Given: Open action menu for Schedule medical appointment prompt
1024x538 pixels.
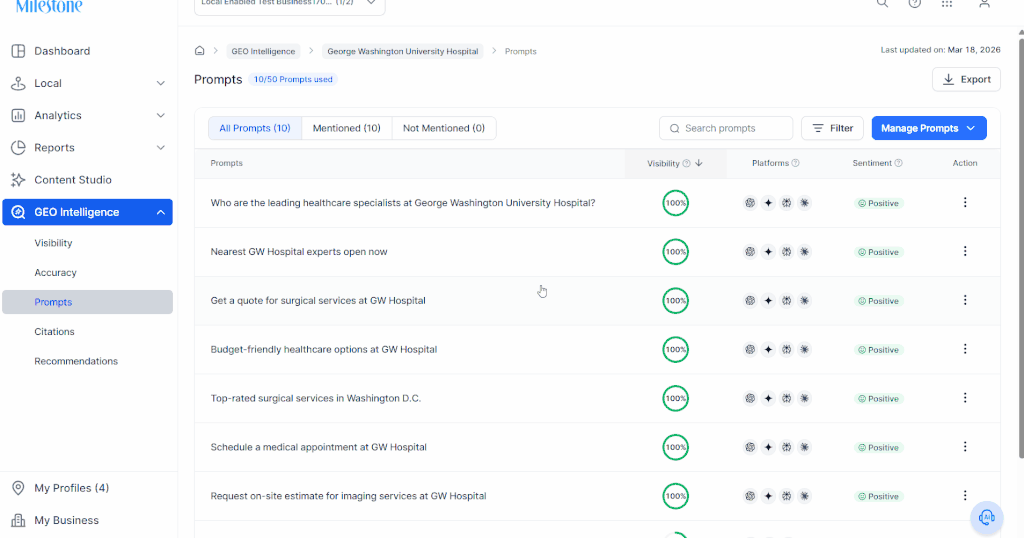Looking at the screenshot, I should tap(965, 447).
